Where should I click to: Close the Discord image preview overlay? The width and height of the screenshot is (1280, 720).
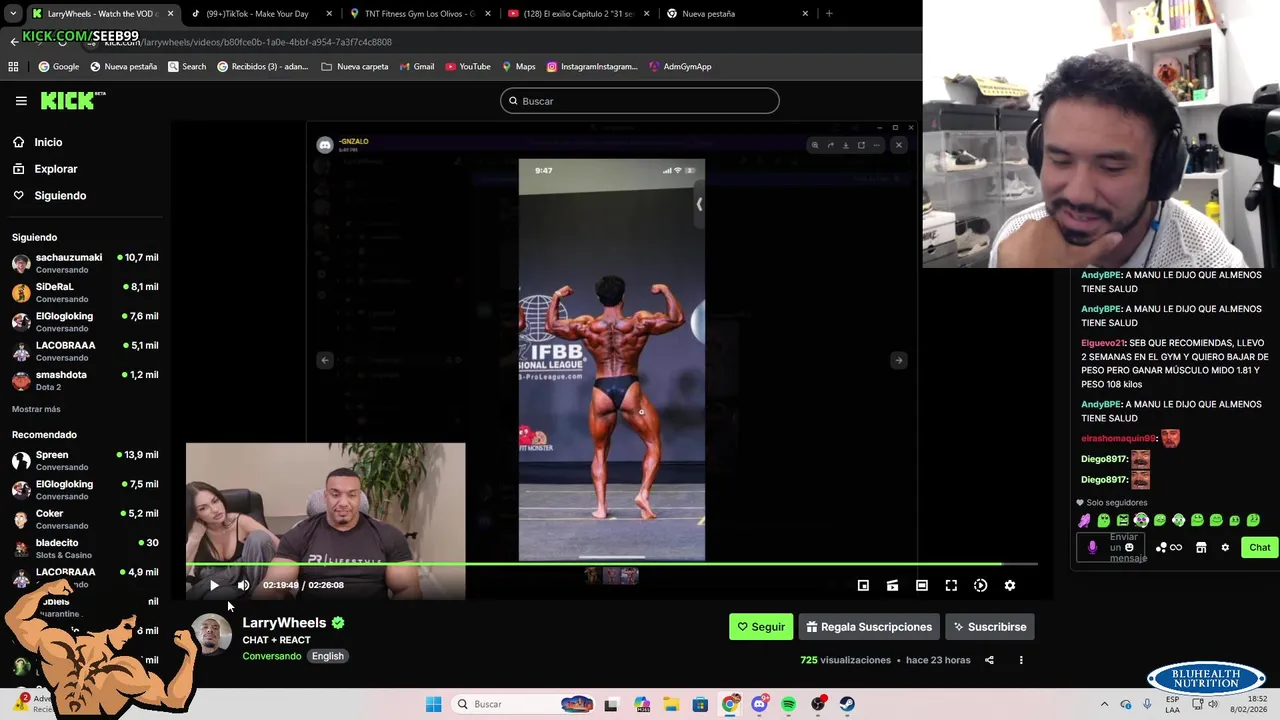coord(898,145)
